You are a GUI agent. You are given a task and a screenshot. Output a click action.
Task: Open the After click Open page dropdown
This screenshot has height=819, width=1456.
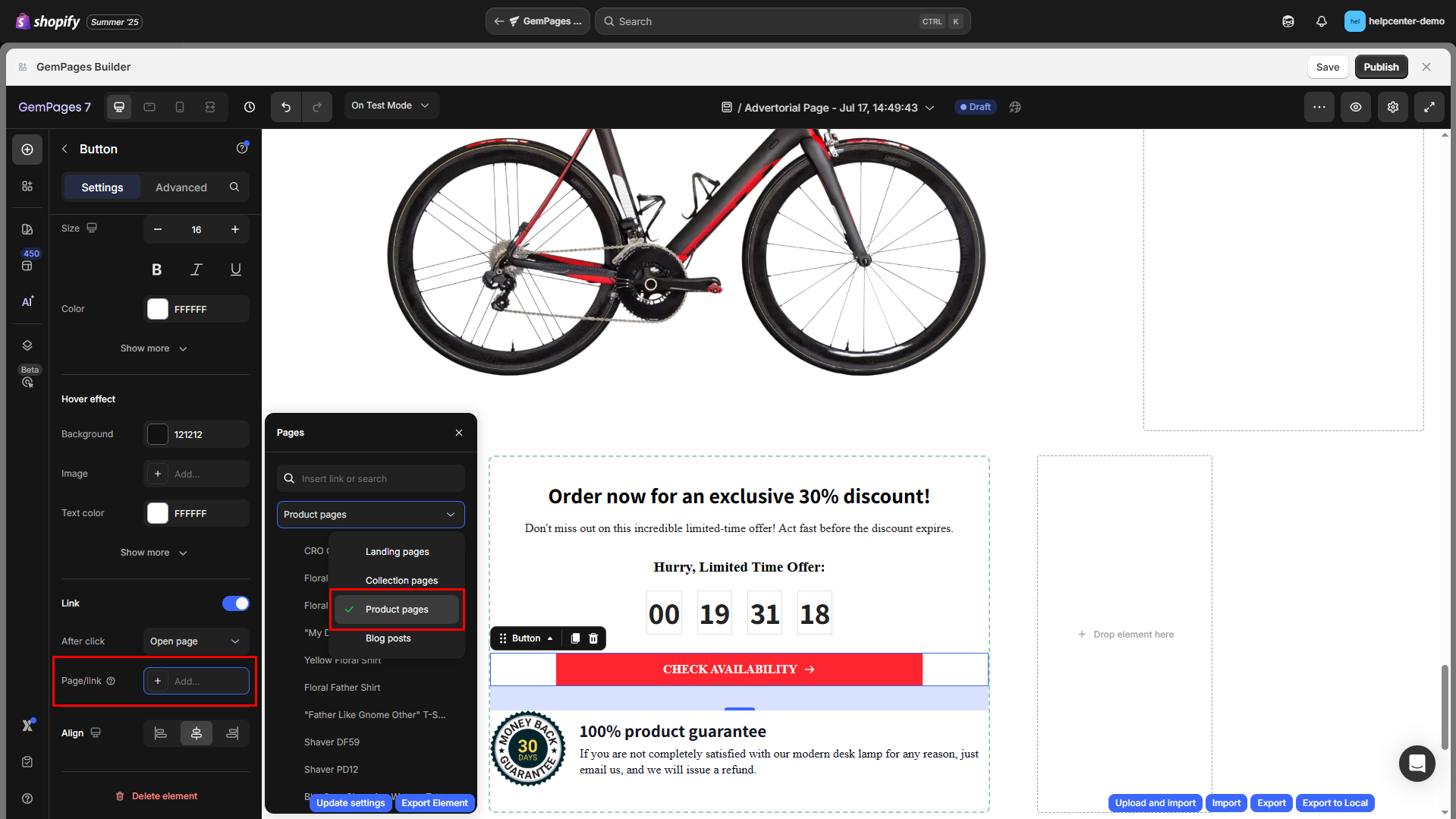196,641
